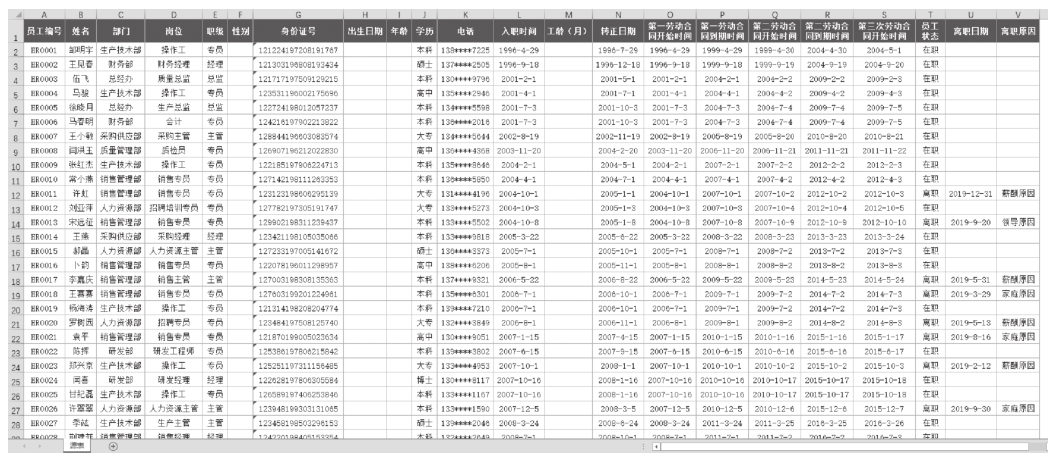Click the previous sheet navigation arrow

25,447
